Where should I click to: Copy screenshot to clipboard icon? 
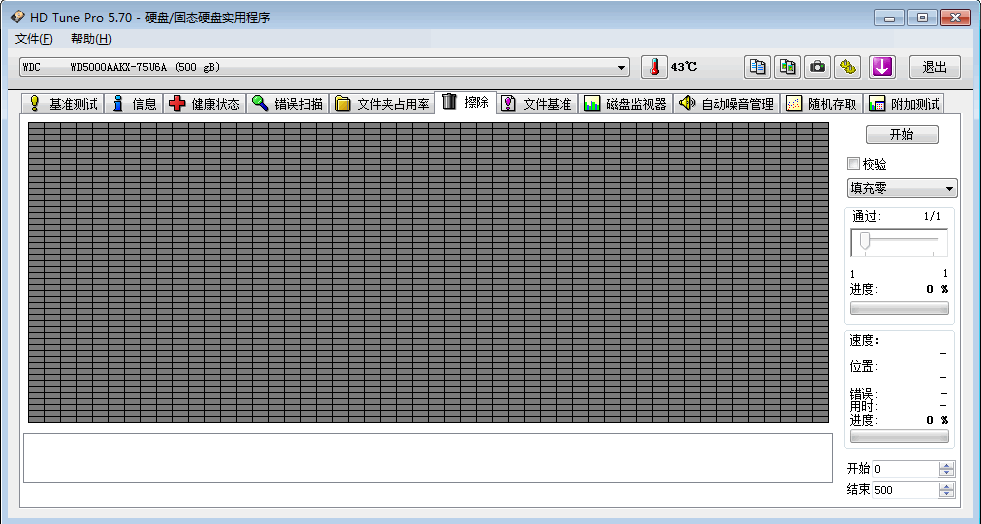coord(788,67)
